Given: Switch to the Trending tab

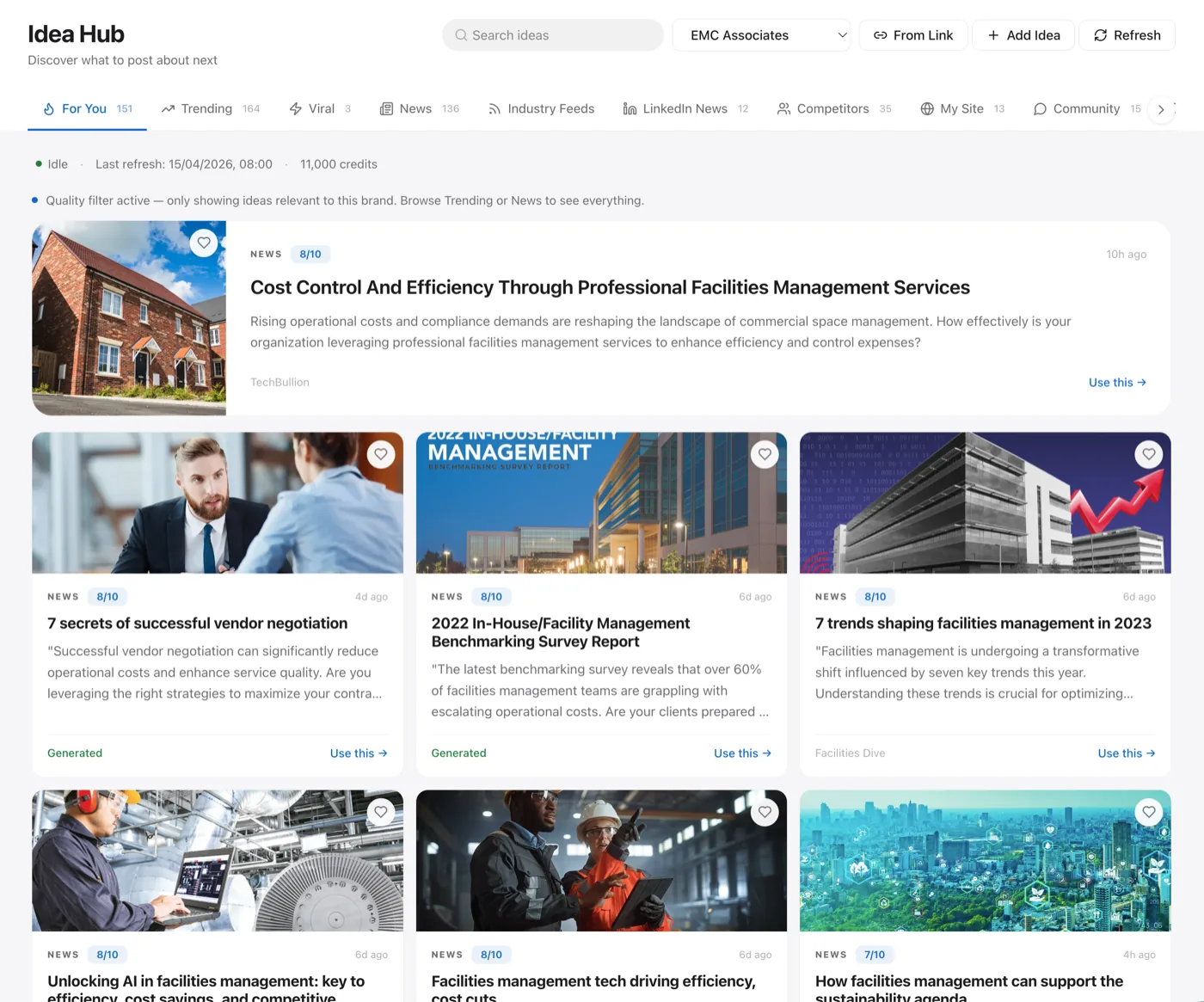Looking at the screenshot, I should [x=211, y=109].
